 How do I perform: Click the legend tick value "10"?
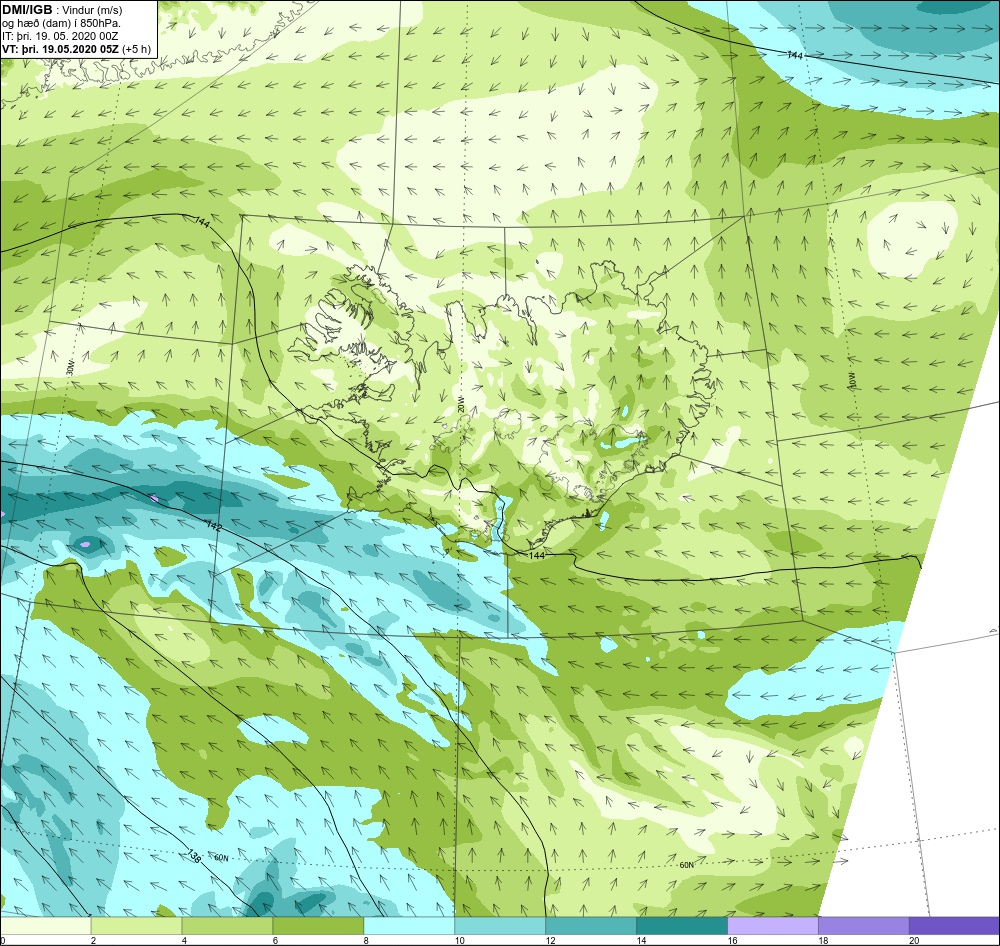[x=459, y=940]
